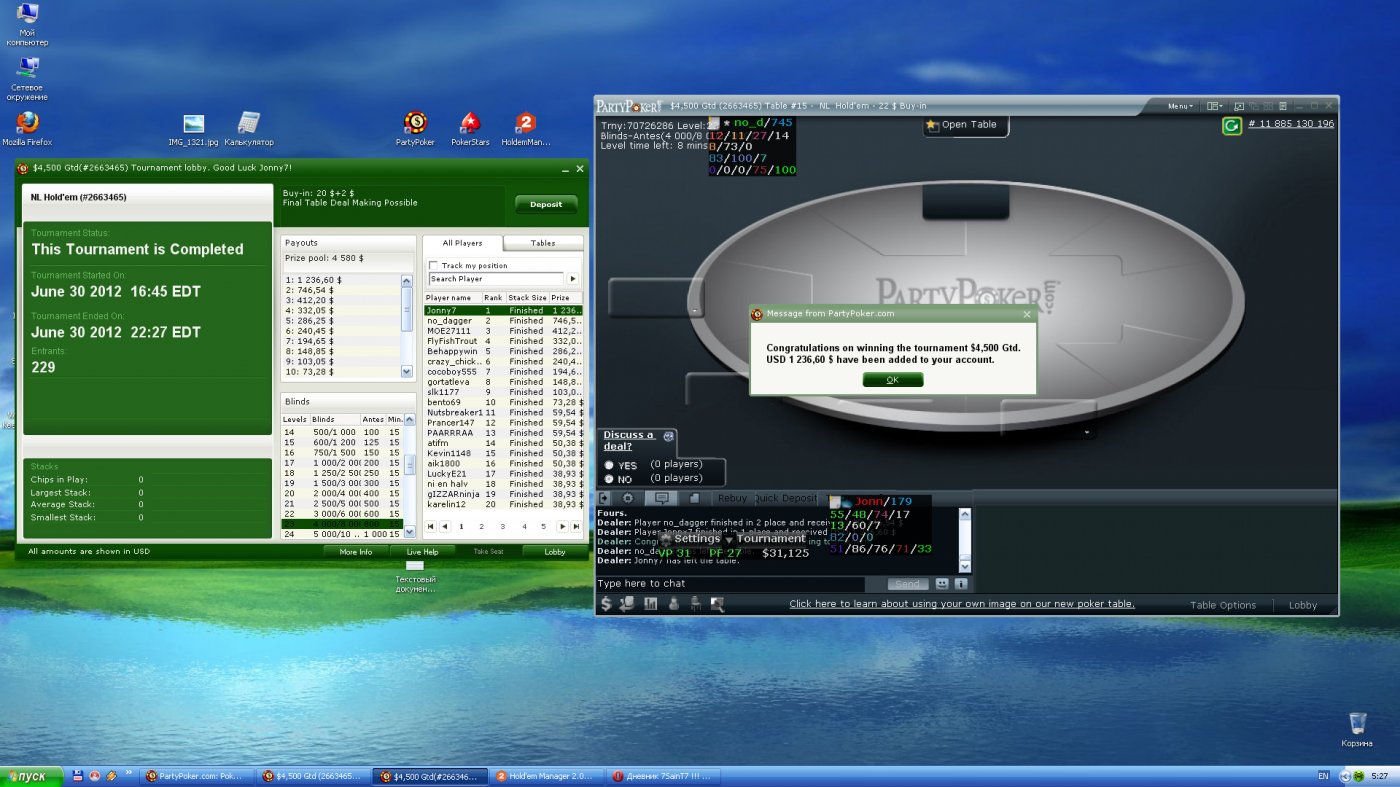Select the Корзина recycle bin icon
The width and height of the screenshot is (1400, 787).
click(1357, 730)
